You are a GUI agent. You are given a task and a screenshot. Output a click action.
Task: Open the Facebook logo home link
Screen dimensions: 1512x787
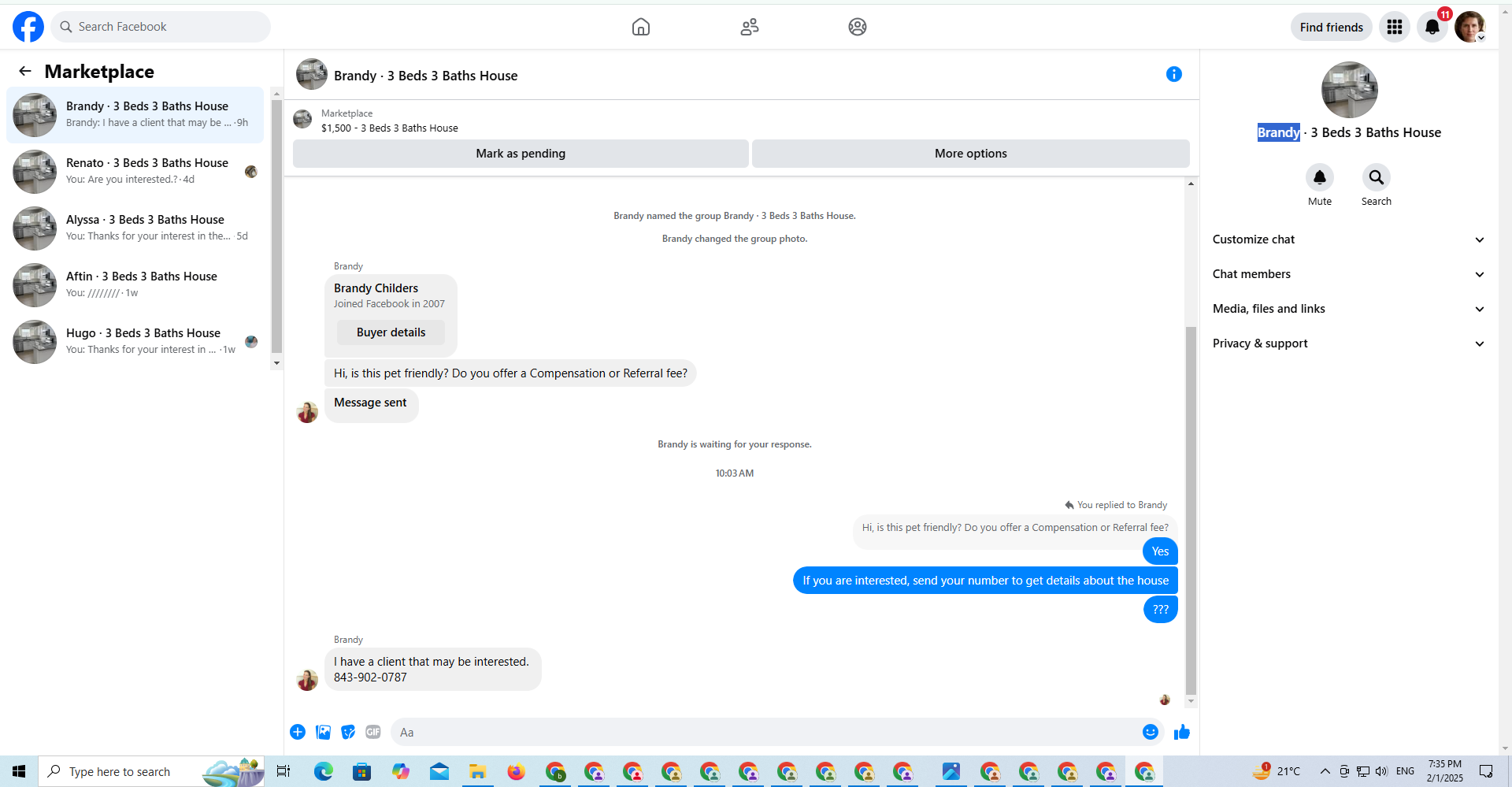[28, 27]
